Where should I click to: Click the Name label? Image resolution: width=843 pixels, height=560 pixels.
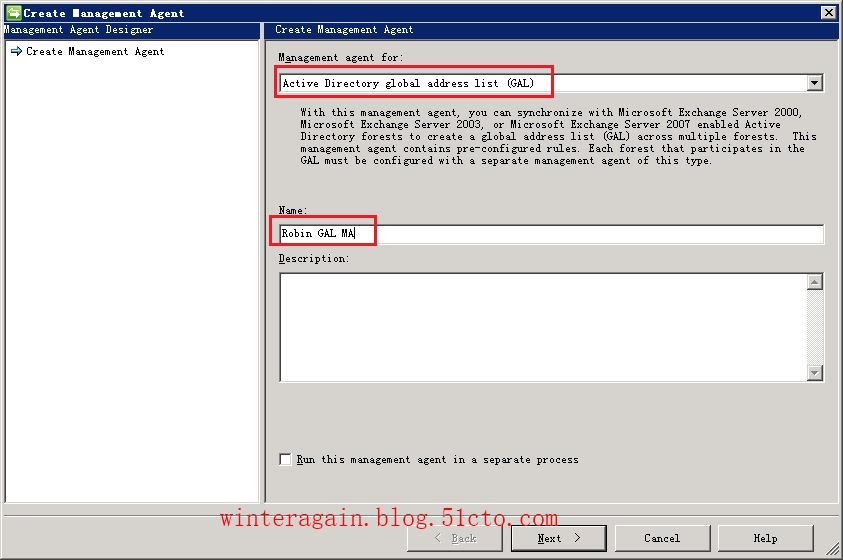(x=293, y=210)
